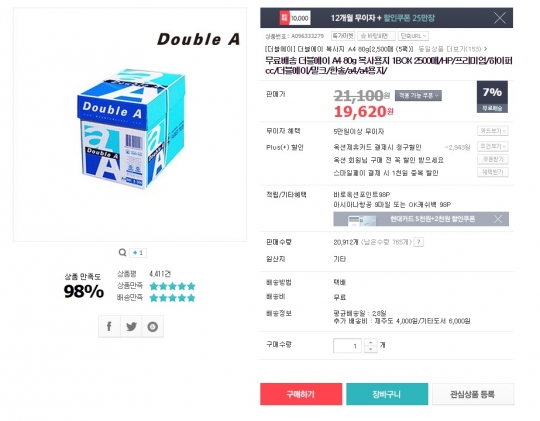
Task: Add the item to 장바구니 cart
Action: 387,394
